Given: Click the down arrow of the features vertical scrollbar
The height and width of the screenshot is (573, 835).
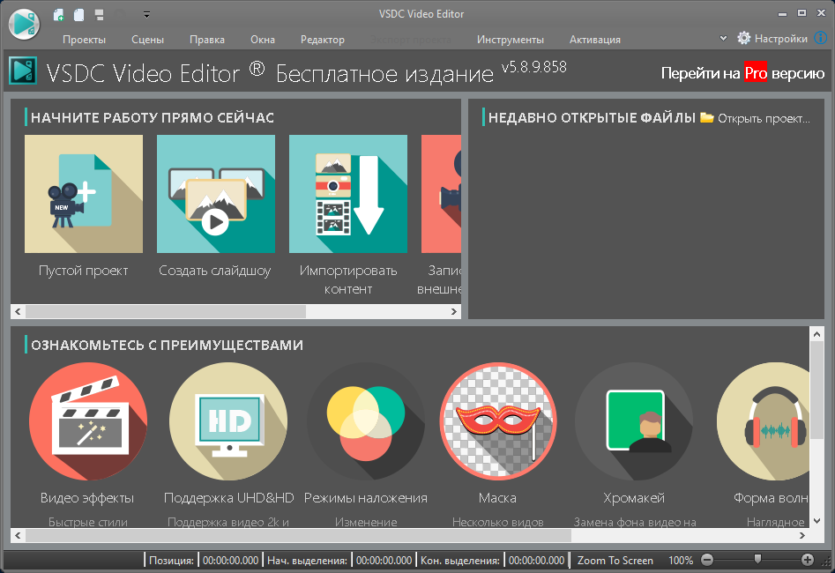Looking at the screenshot, I should coord(817,521).
